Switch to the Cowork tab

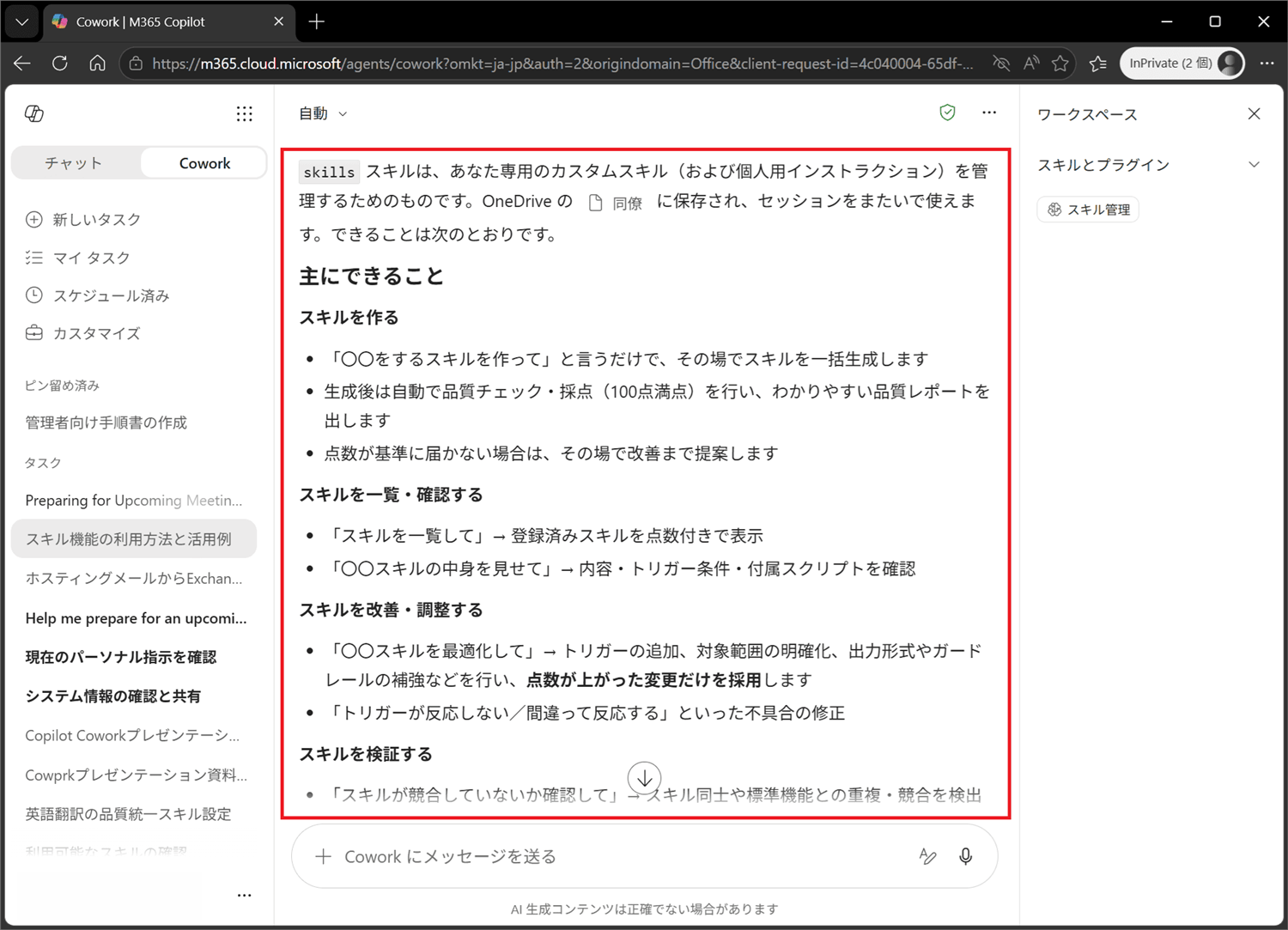[x=204, y=163]
